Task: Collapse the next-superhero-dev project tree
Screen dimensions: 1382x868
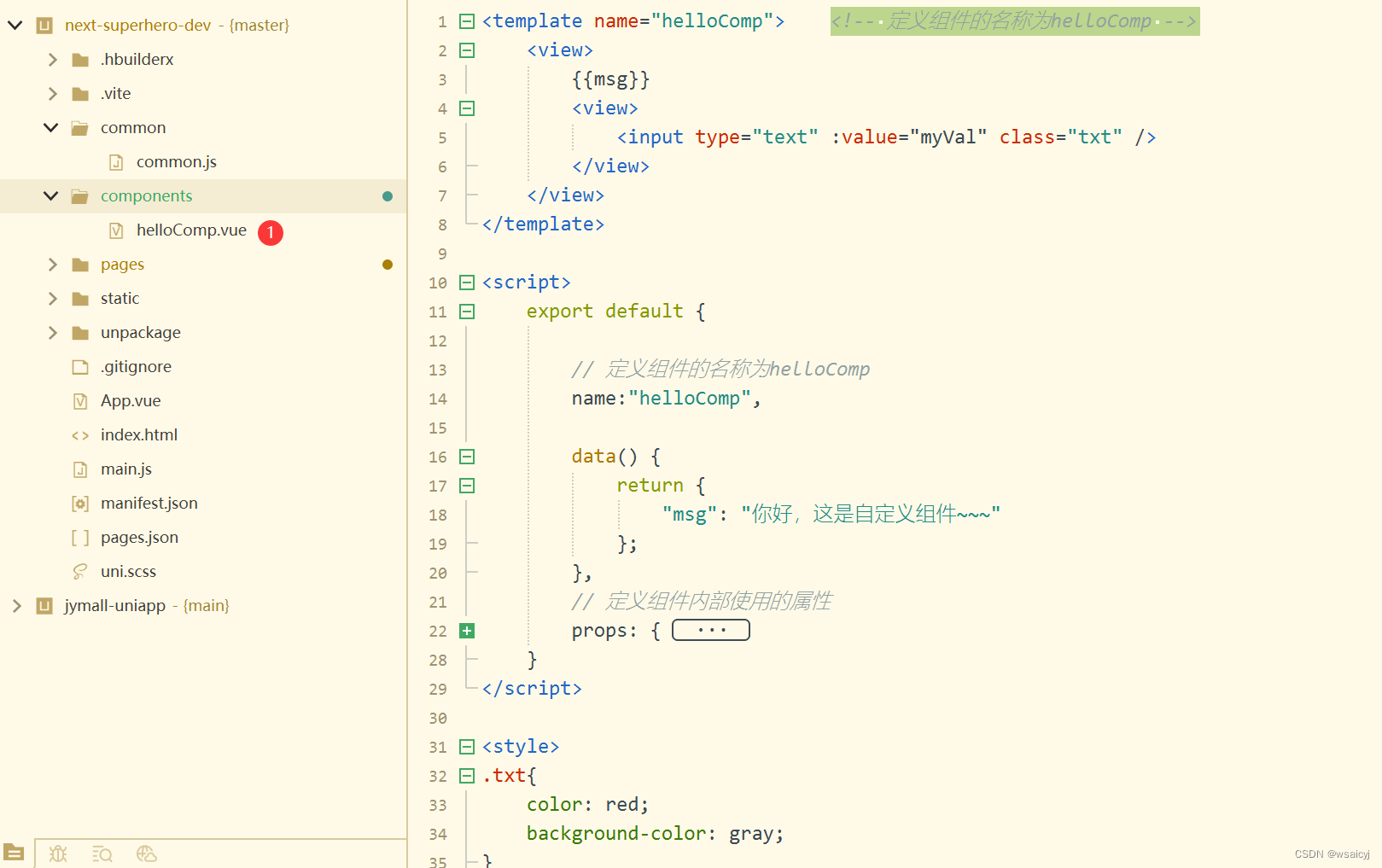Action: pos(15,26)
